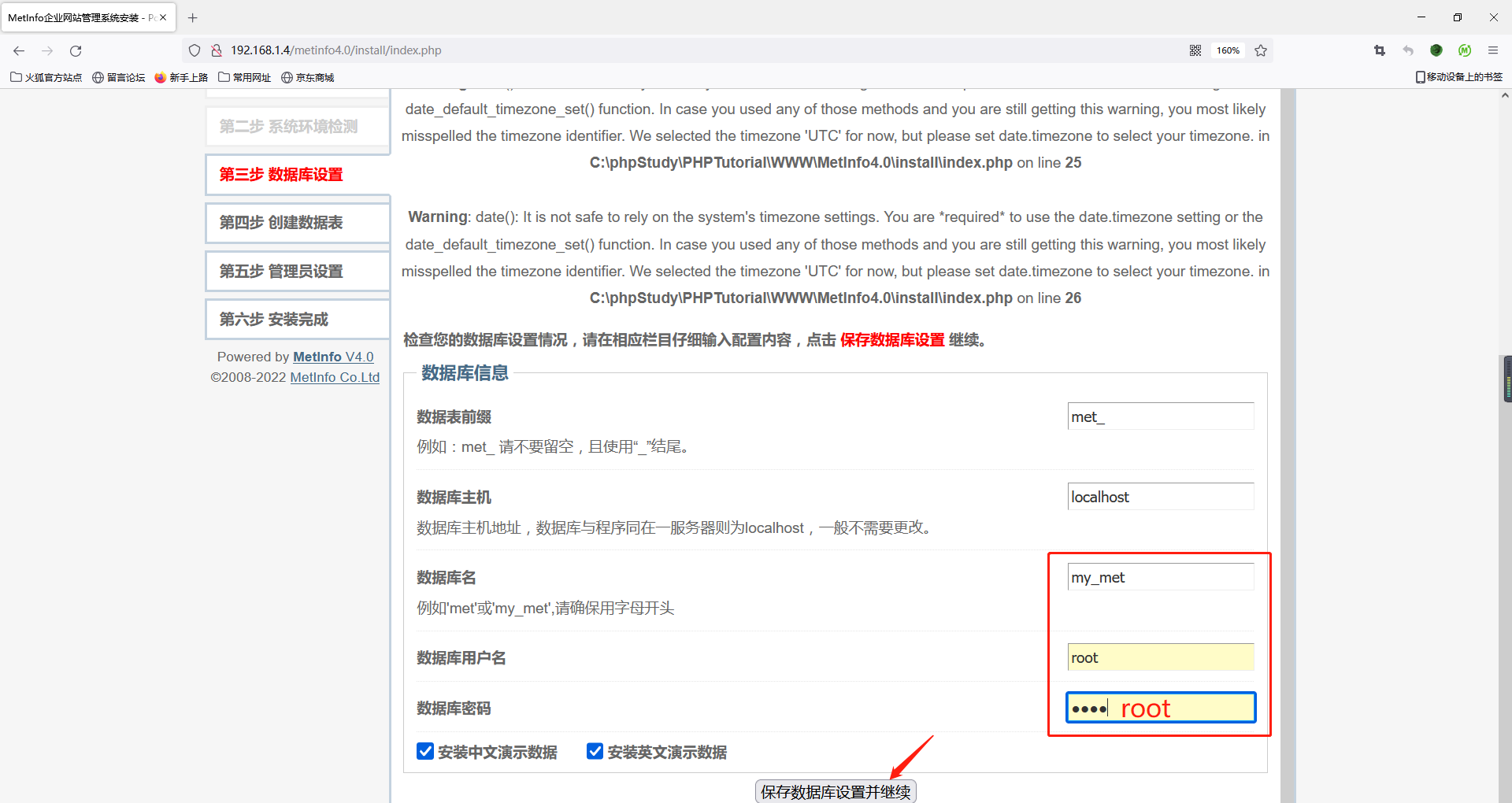Screen dimensions: 1512x803
Task: Open the 新手上路 bookmark
Action: [x=181, y=77]
